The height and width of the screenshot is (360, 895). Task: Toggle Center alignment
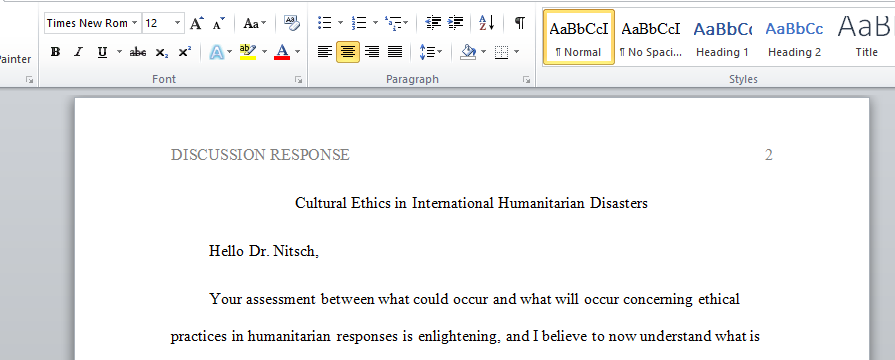click(x=348, y=52)
